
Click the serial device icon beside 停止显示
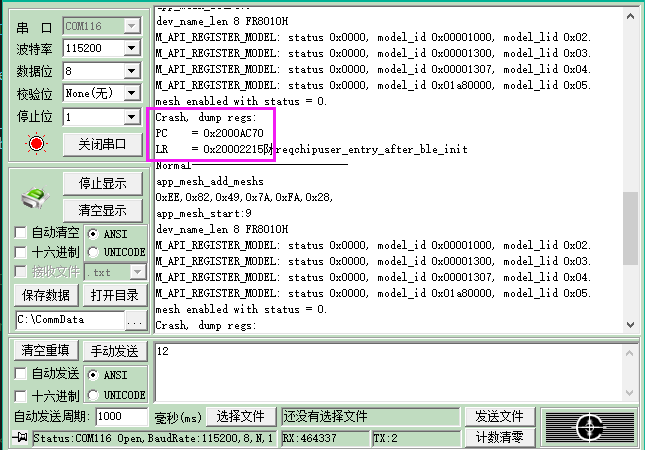tap(35, 196)
